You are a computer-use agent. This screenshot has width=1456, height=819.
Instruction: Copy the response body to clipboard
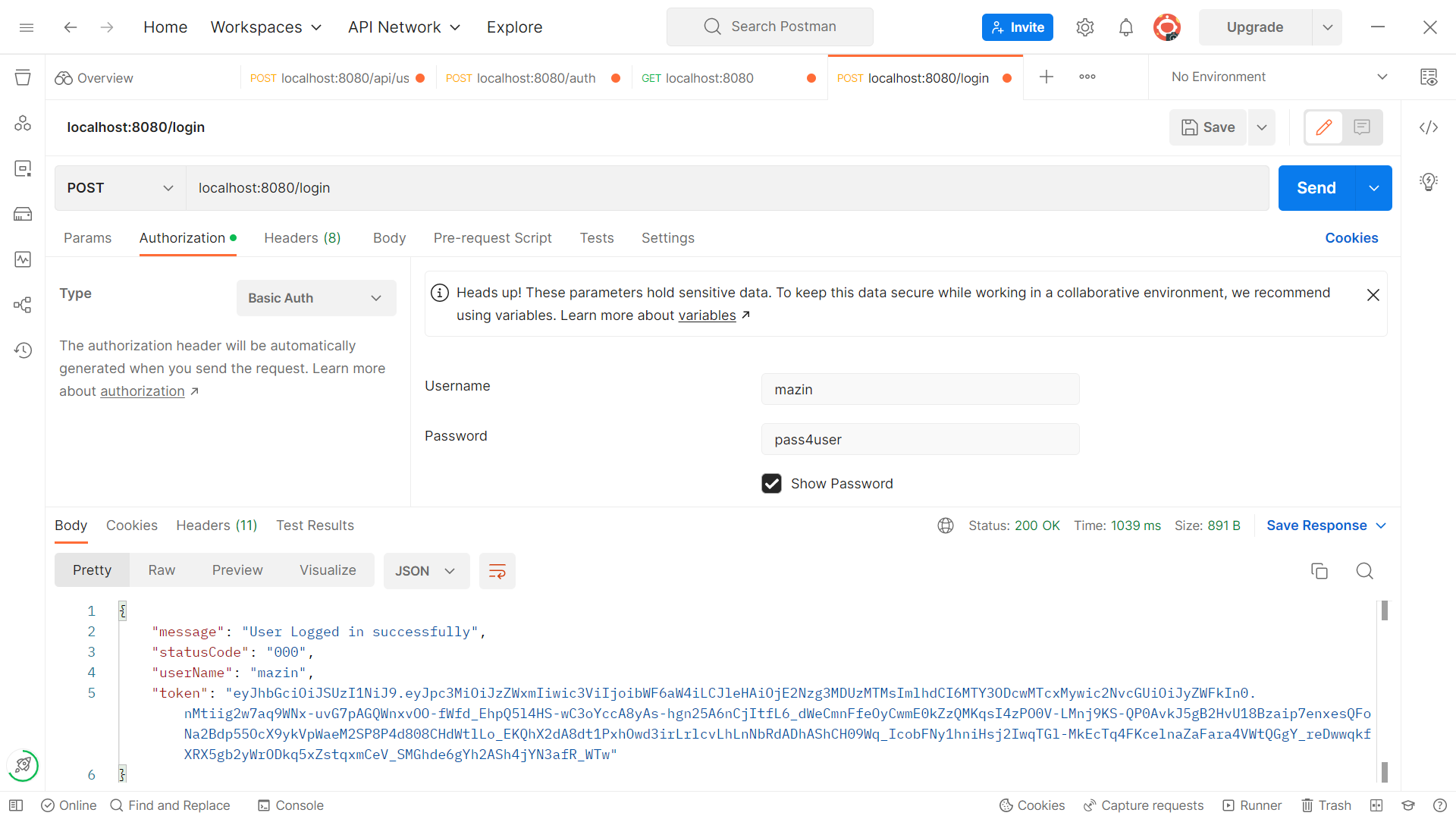(x=1319, y=571)
